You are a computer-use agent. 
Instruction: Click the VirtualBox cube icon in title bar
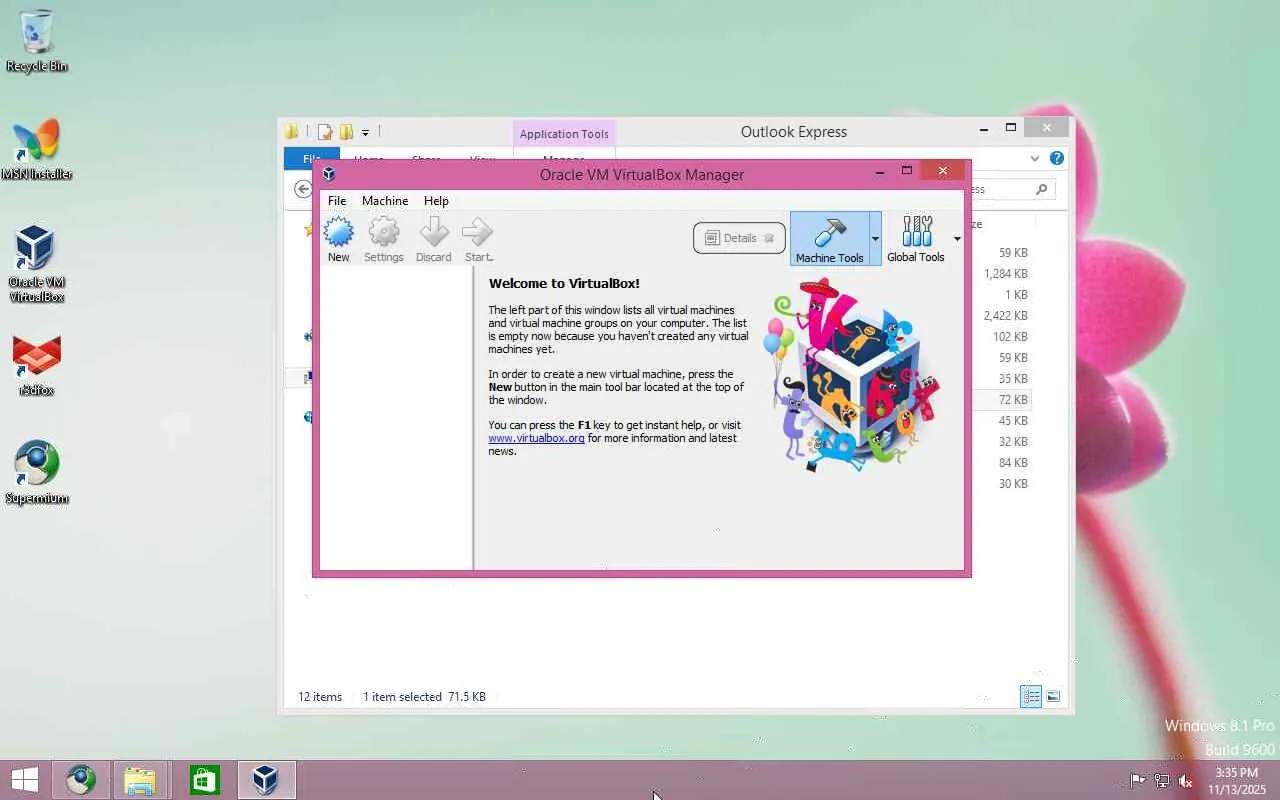pyautogui.click(x=328, y=174)
